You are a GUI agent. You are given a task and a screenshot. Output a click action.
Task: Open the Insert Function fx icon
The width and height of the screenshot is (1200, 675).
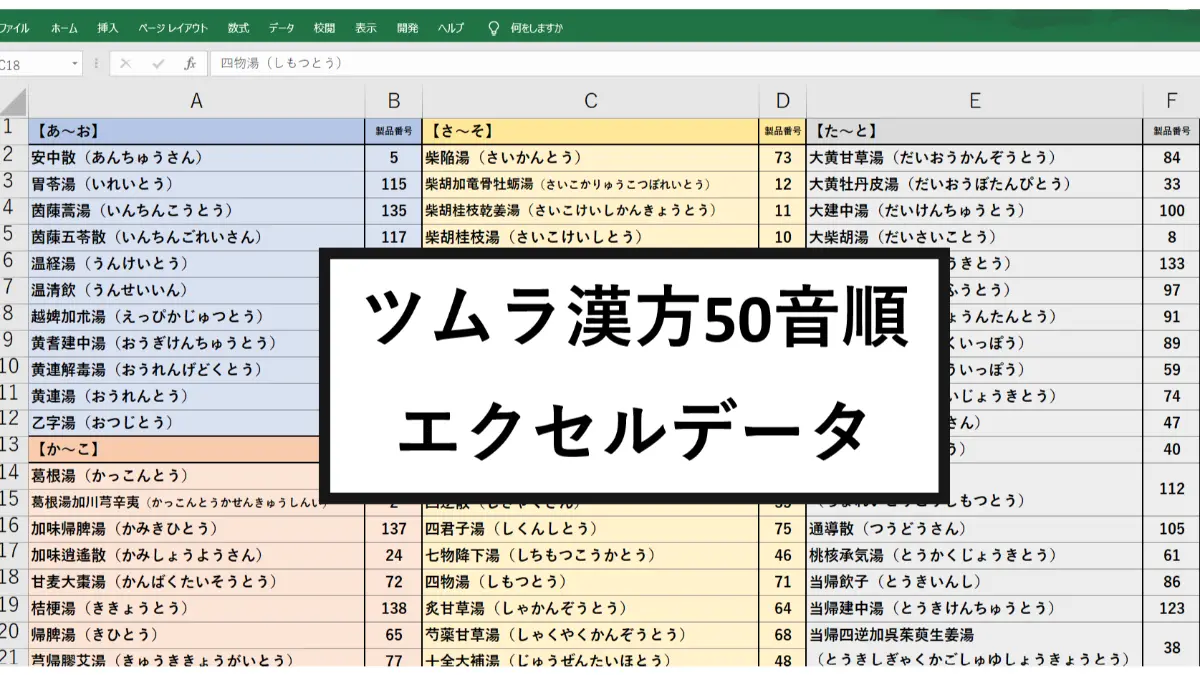point(190,64)
